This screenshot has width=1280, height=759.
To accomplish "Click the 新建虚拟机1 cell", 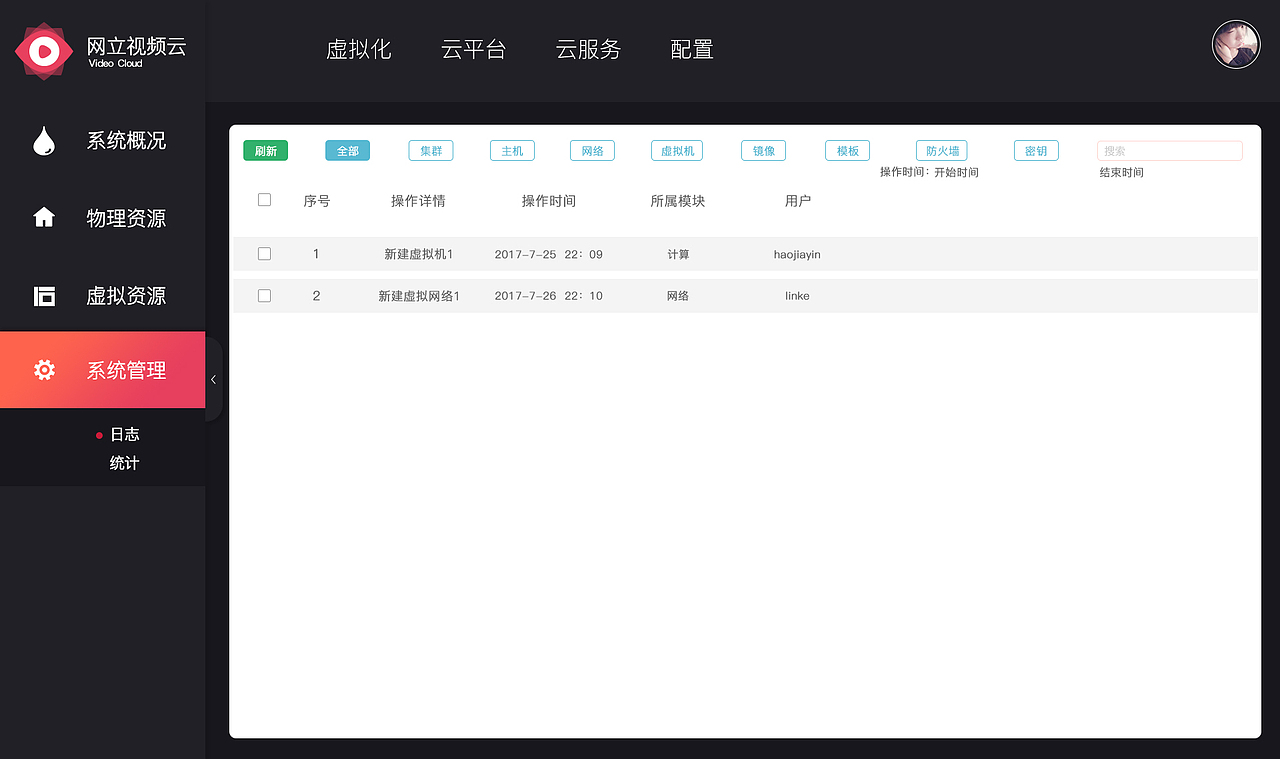I will tap(419, 255).
